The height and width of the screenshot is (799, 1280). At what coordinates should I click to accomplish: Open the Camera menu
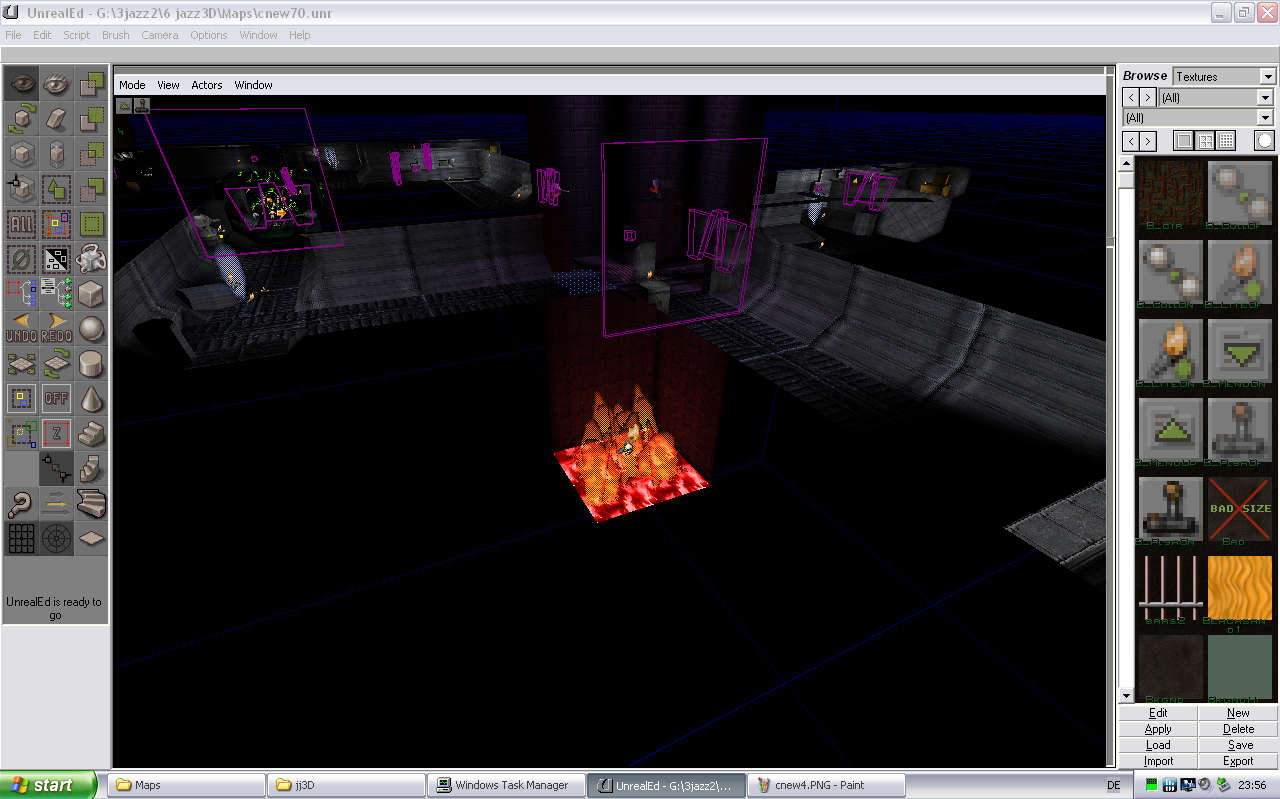[x=160, y=35]
